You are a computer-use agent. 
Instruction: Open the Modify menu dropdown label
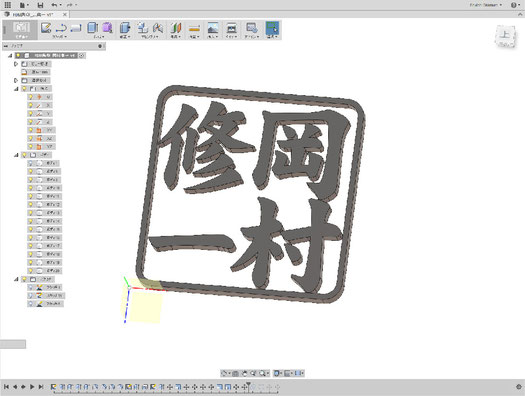(125, 36)
